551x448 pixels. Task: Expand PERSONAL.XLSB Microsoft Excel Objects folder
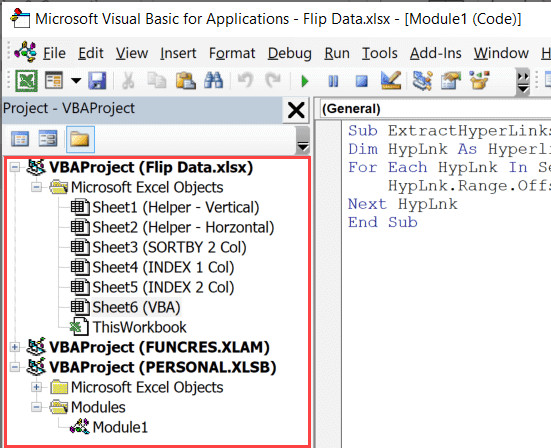(x=36, y=387)
